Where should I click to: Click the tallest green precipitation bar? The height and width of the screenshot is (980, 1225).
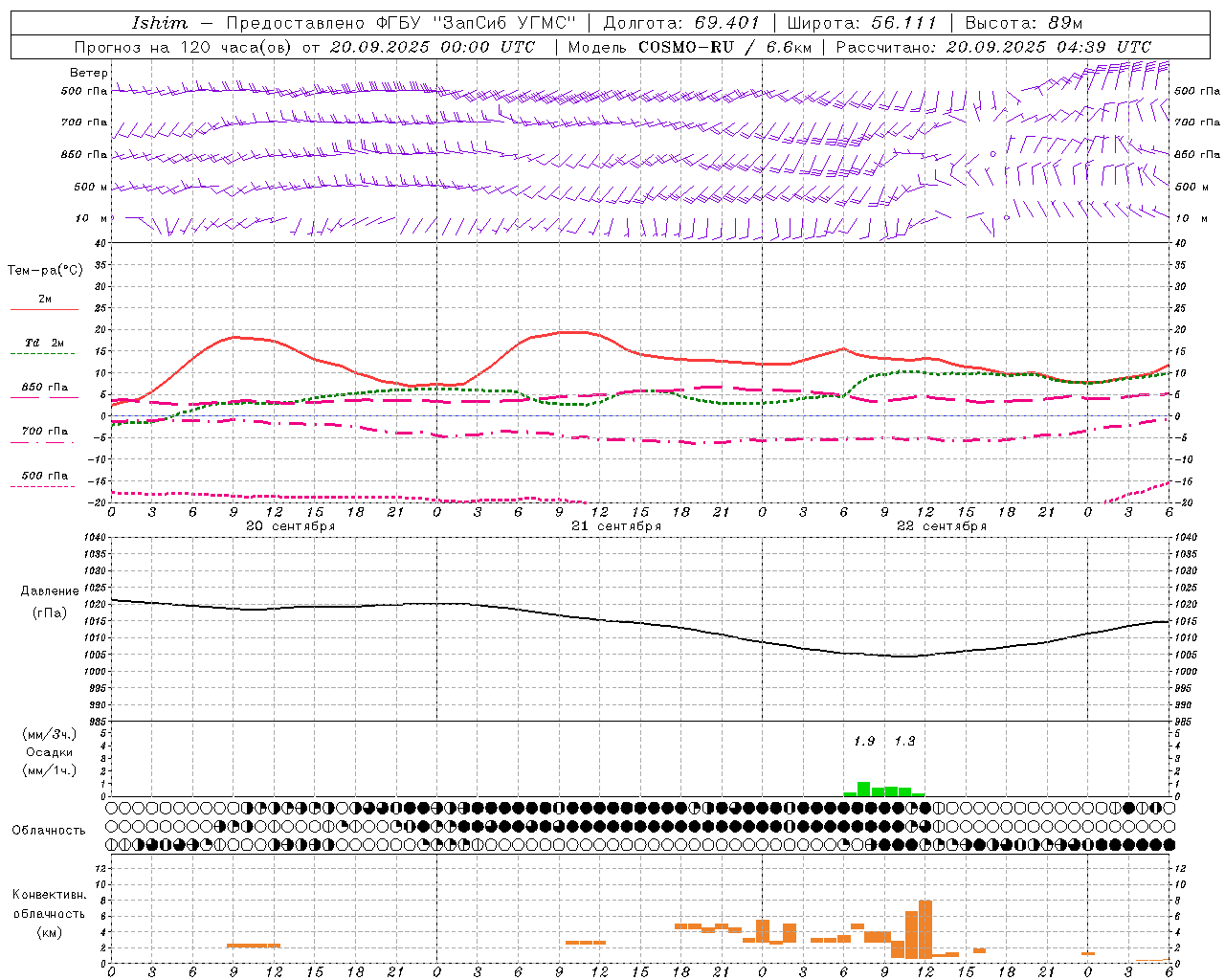click(x=863, y=790)
